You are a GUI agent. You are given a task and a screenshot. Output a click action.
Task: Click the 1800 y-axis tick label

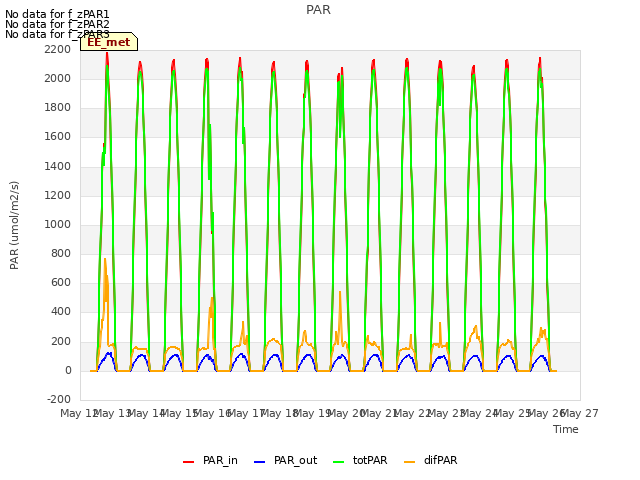pyautogui.click(x=58, y=108)
